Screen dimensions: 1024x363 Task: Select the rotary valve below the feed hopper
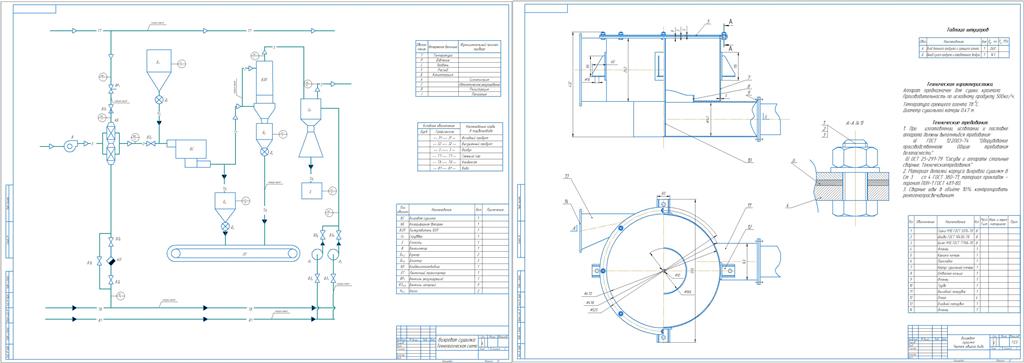159,100
